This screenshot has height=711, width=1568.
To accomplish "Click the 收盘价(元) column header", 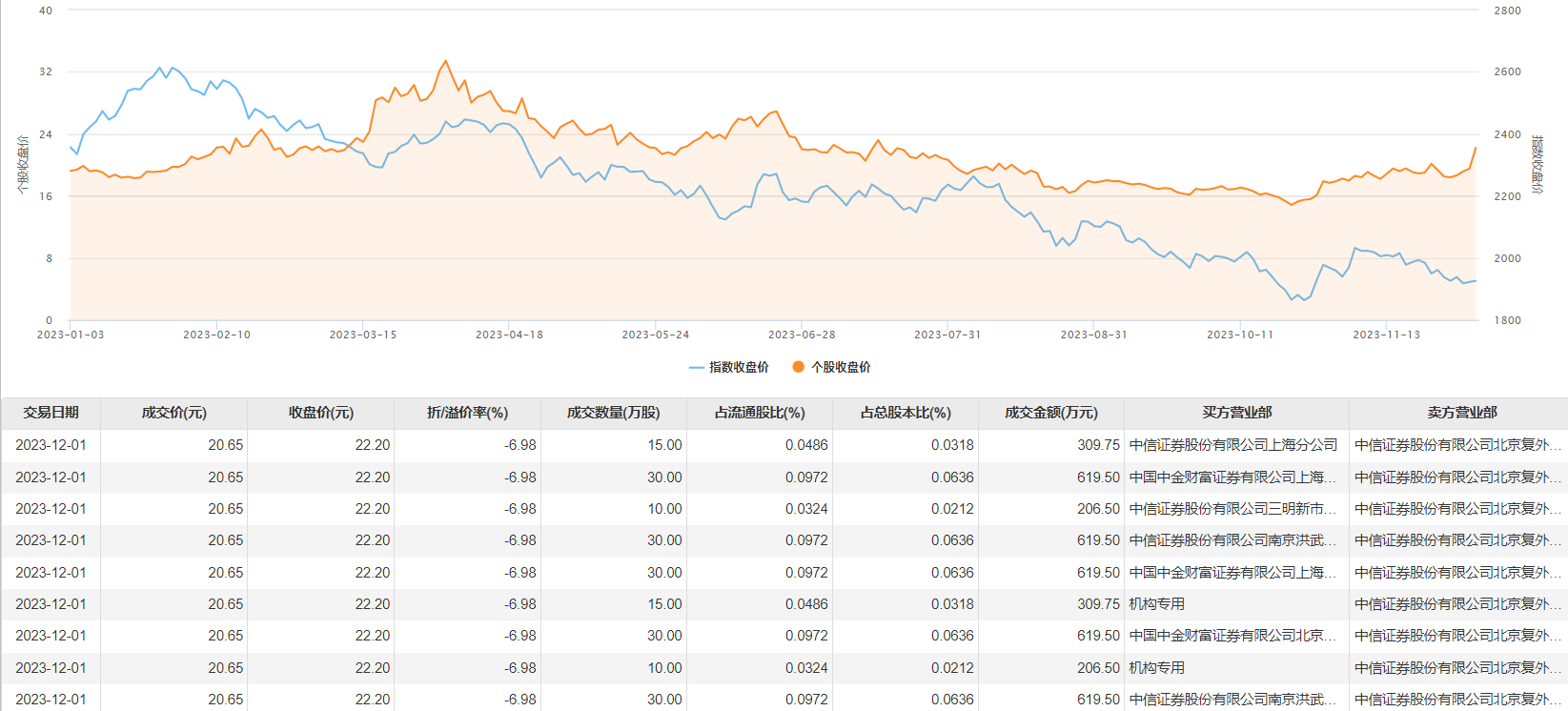I will tap(320, 413).
